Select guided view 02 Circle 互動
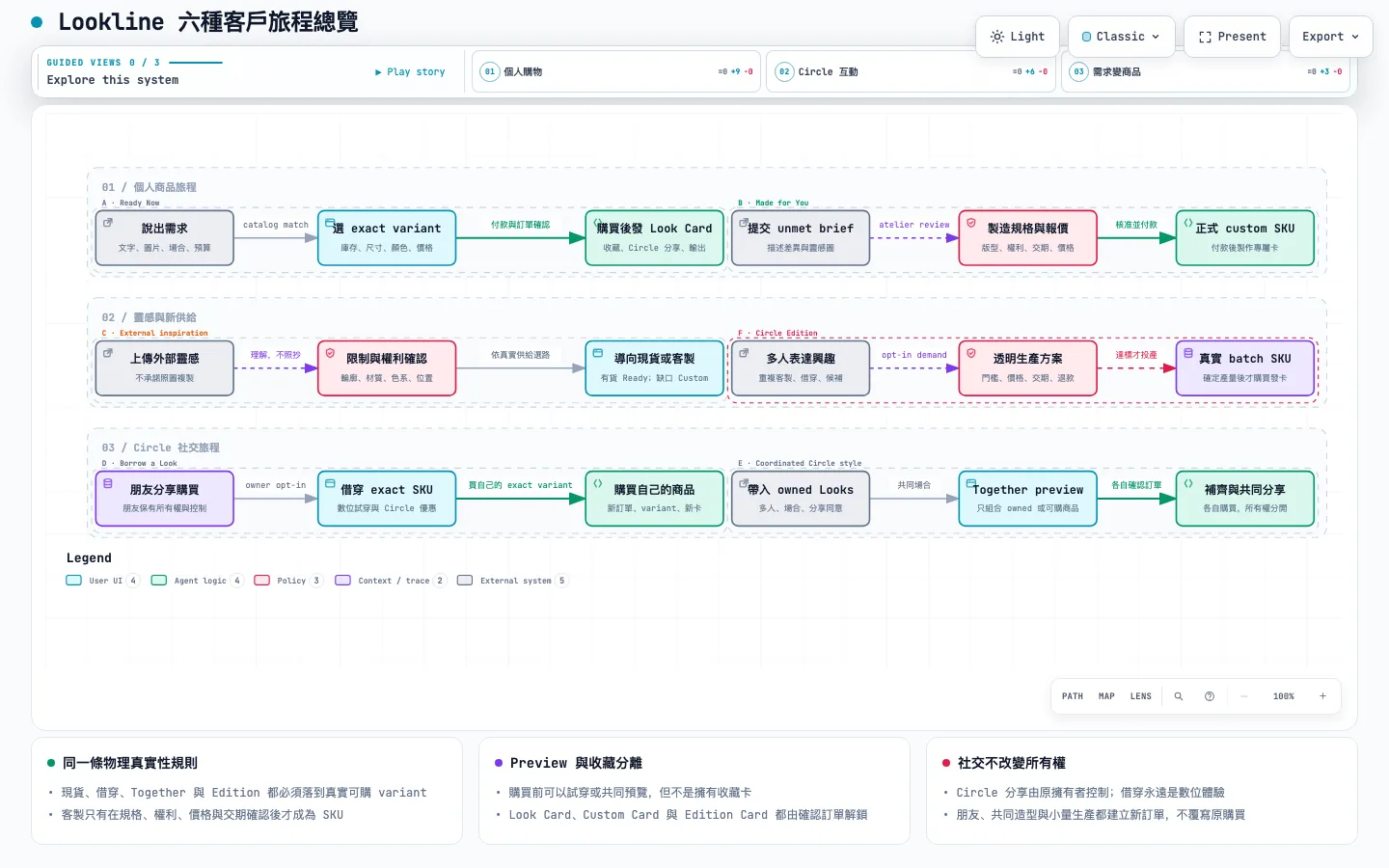 911,71
